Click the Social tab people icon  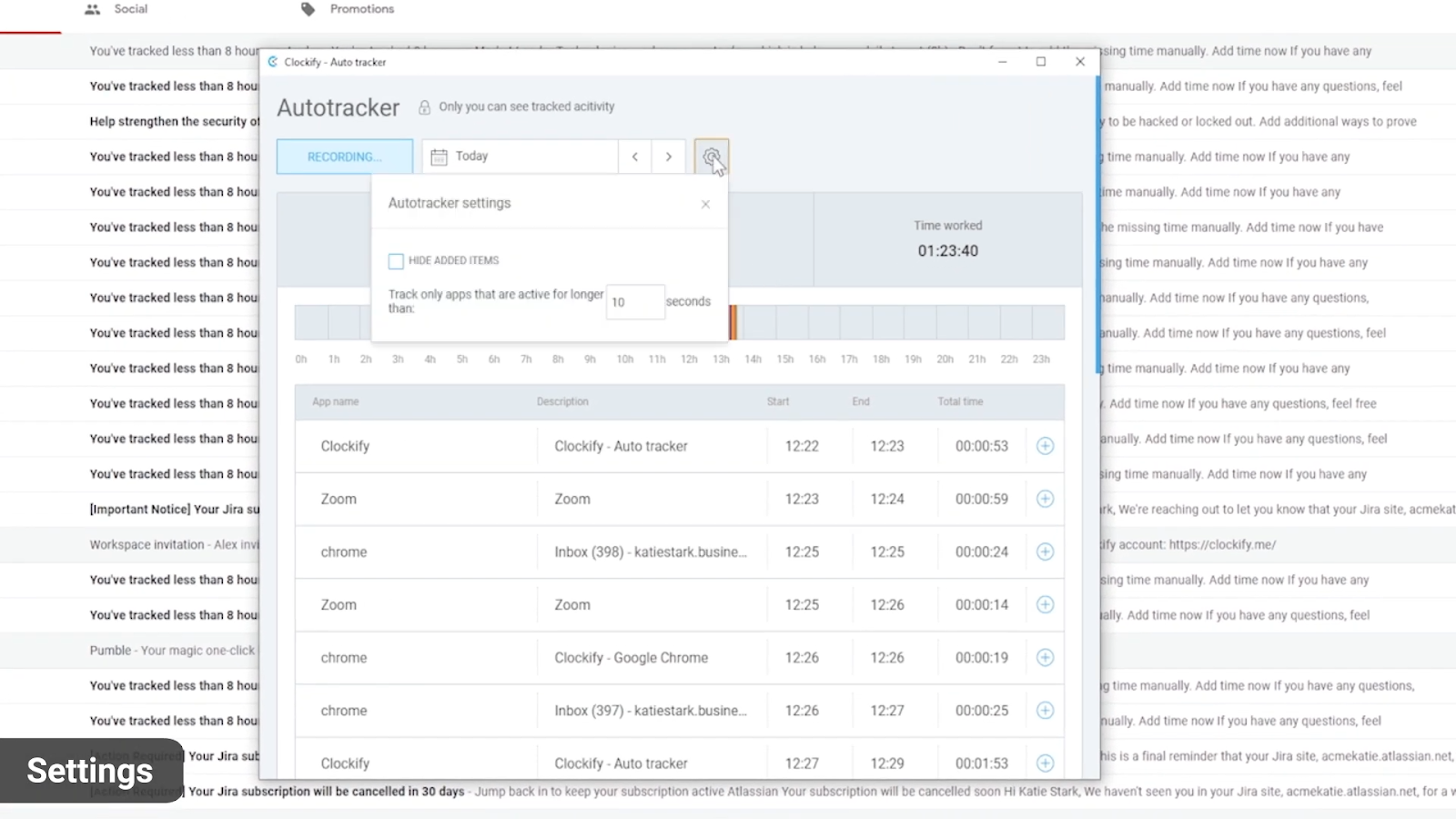coord(92,9)
